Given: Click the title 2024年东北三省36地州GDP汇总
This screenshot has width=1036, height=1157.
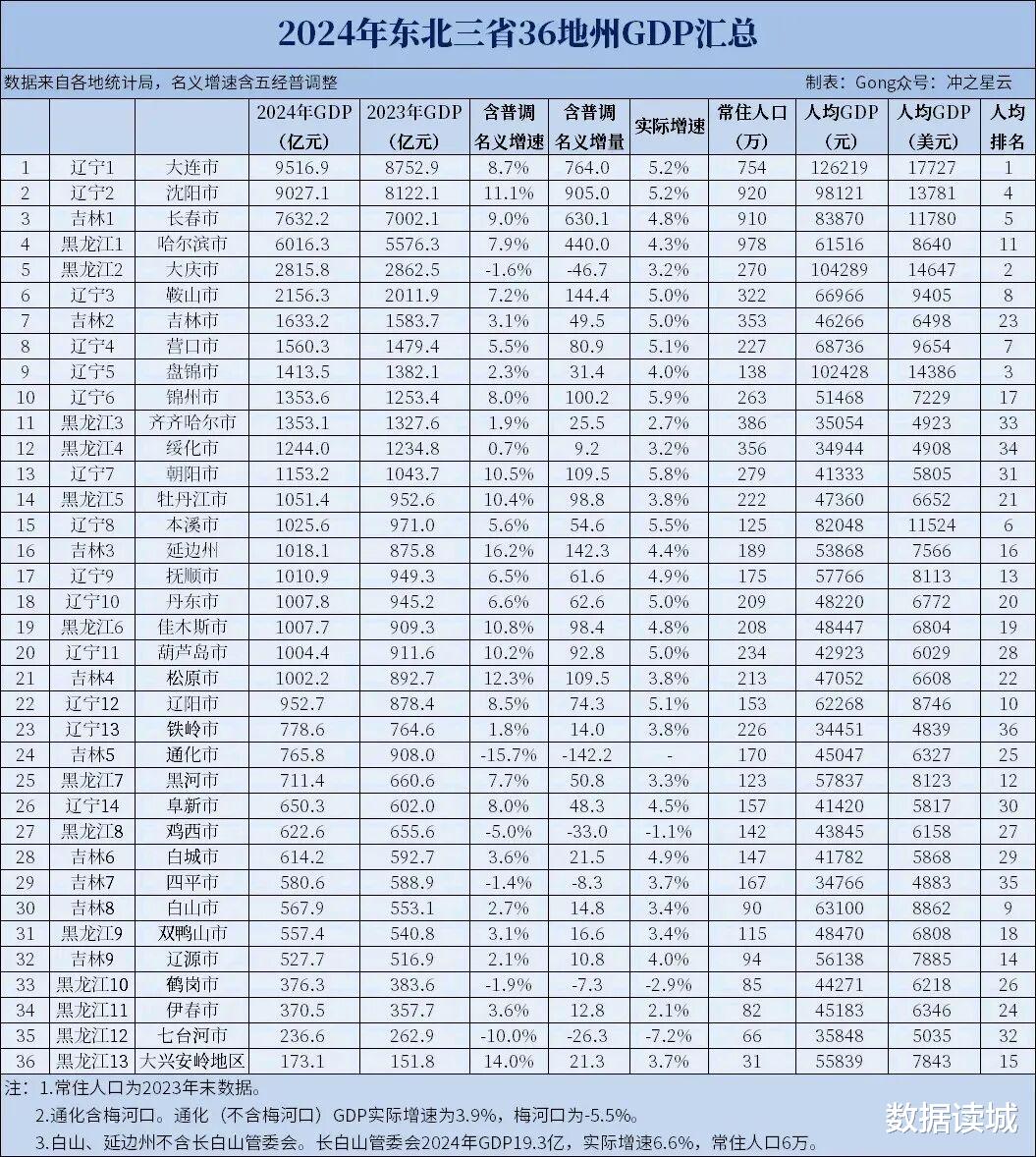Looking at the screenshot, I should coord(518,34).
